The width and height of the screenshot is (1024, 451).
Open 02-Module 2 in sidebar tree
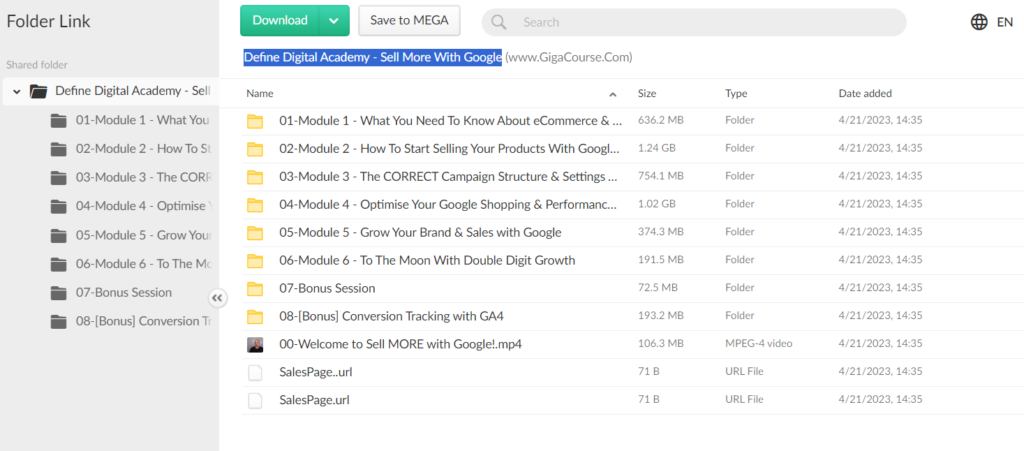click(142, 149)
